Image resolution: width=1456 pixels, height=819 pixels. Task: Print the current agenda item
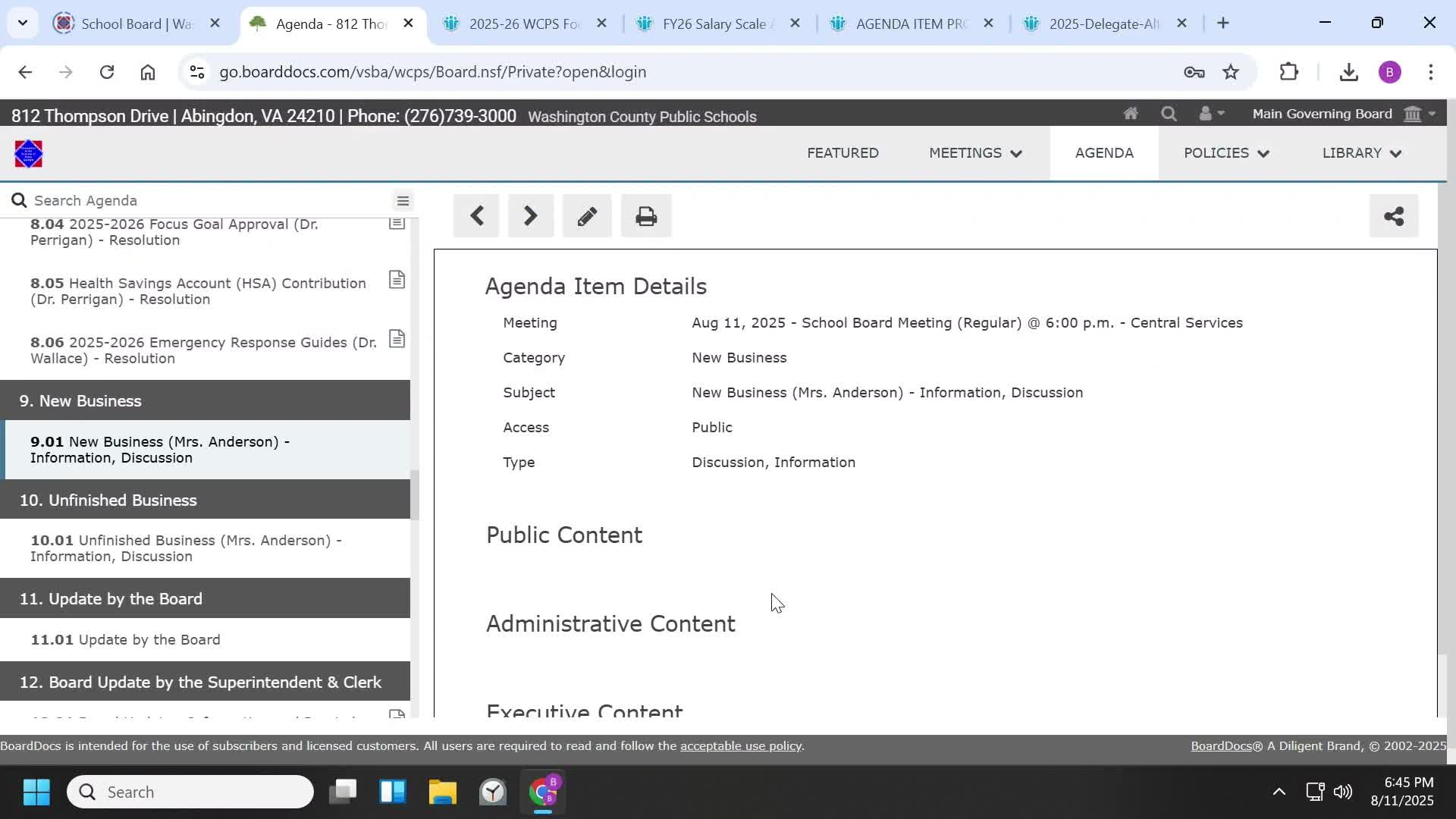click(645, 215)
